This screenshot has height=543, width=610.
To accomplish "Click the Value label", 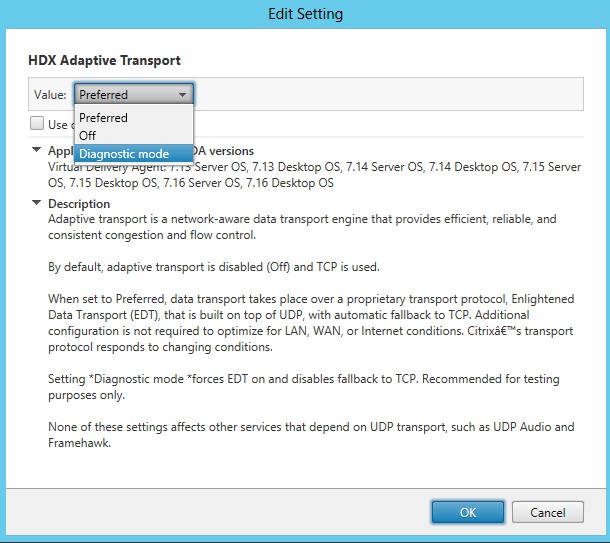I will pos(49,95).
